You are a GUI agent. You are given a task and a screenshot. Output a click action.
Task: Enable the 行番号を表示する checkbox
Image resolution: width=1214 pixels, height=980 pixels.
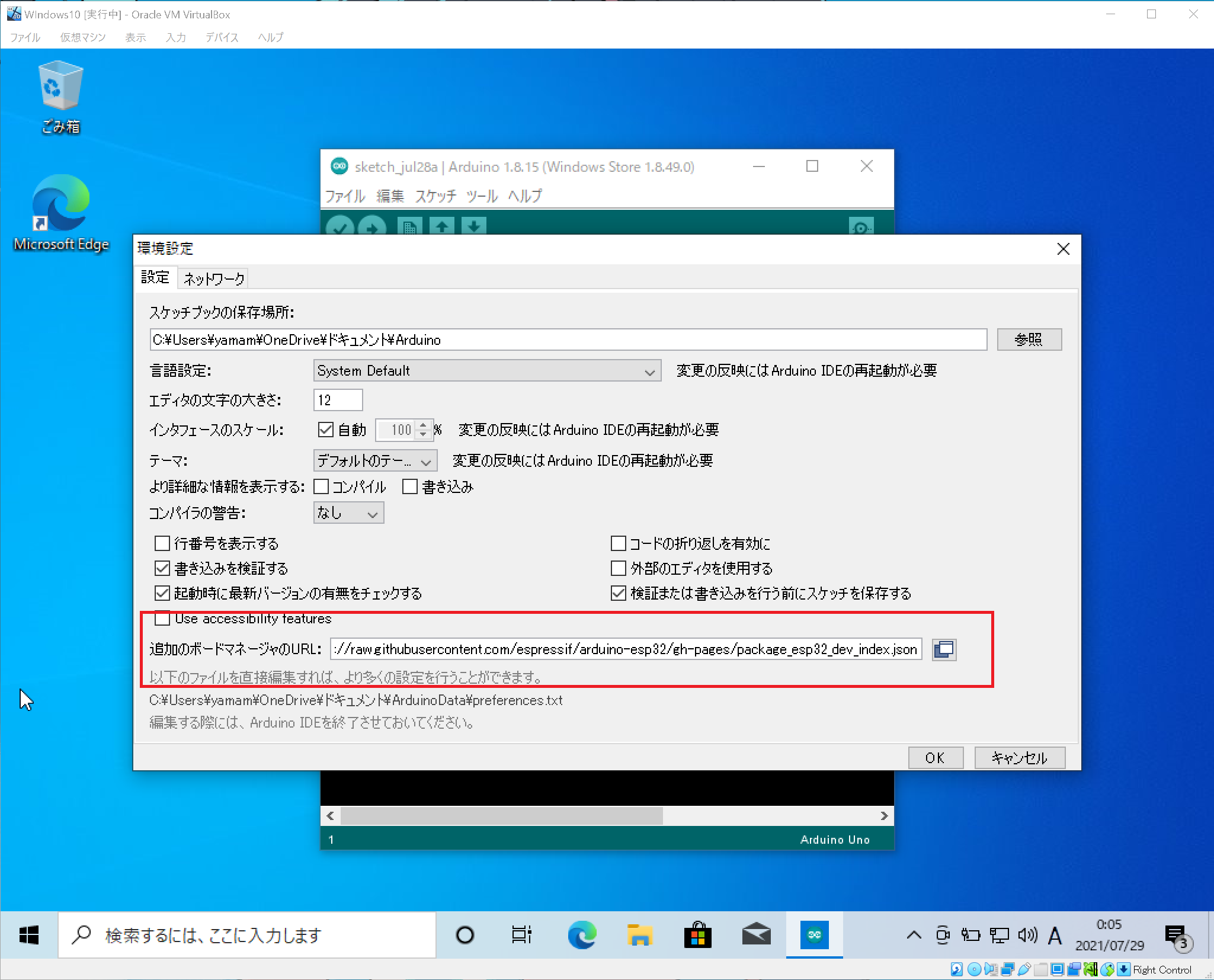click(162, 543)
